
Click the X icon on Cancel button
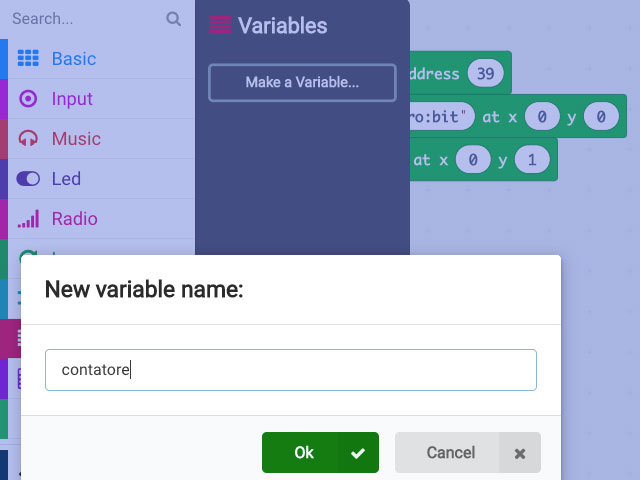click(519, 453)
